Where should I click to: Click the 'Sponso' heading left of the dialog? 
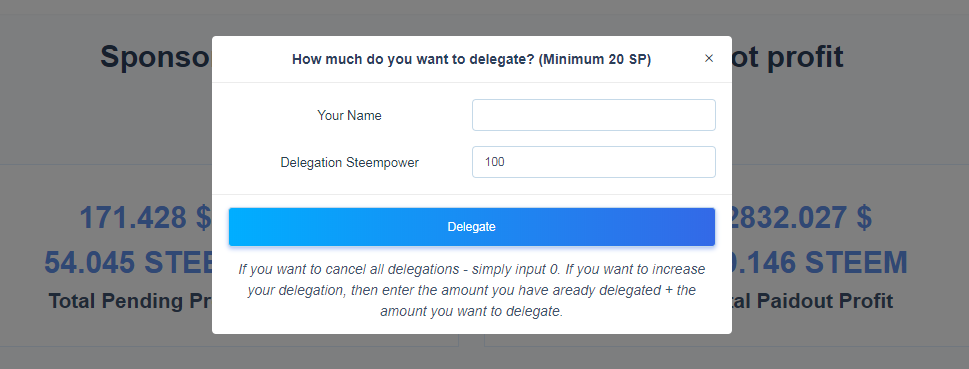click(156, 57)
